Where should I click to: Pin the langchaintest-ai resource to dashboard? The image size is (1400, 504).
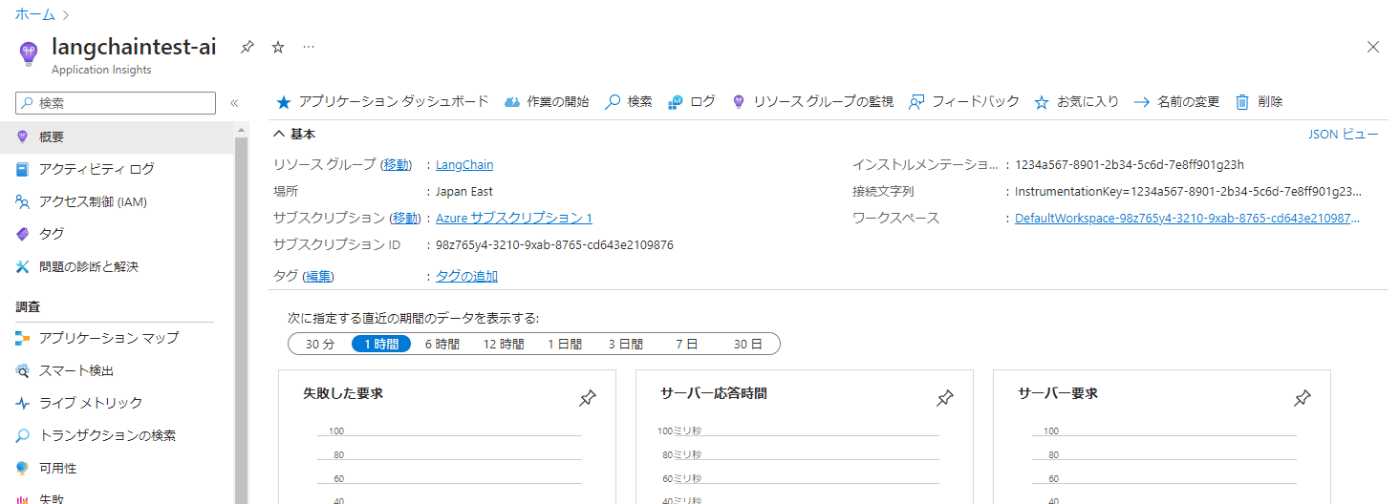247,47
